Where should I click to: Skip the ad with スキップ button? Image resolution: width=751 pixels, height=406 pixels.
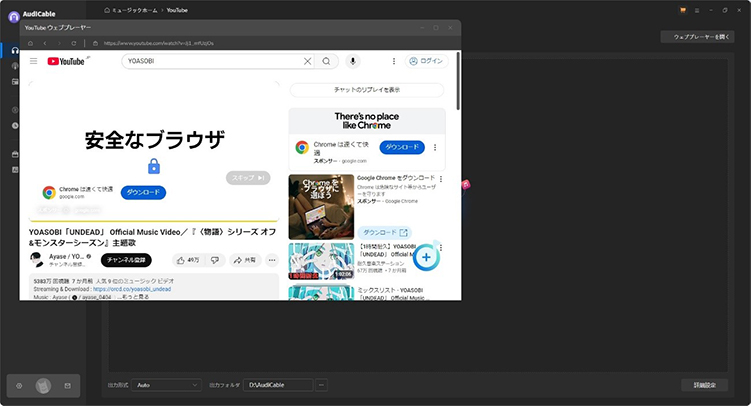click(x=248, y=178)
